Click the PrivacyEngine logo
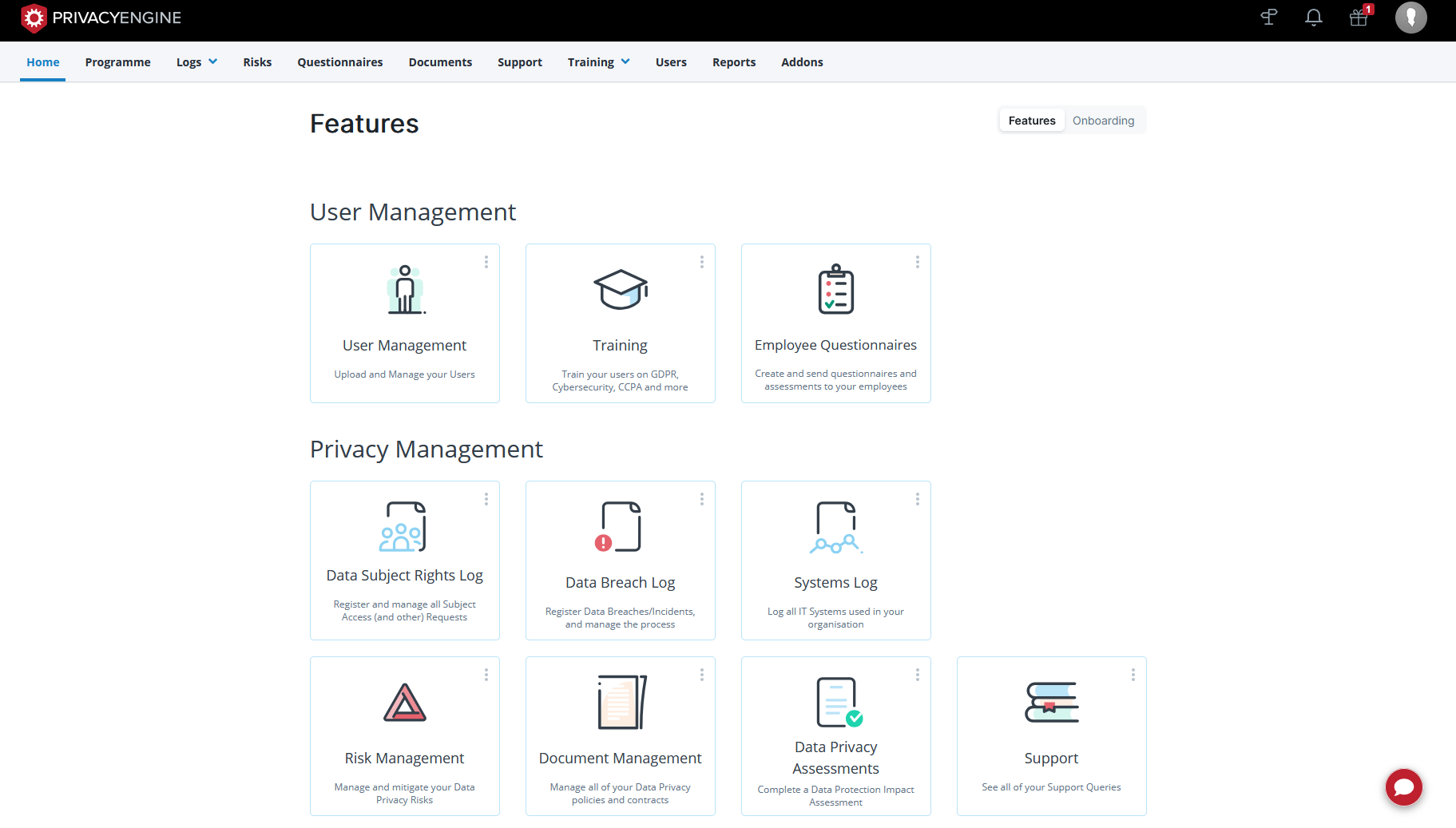The height and width of the screenshot is (828, 1456). 100,17
